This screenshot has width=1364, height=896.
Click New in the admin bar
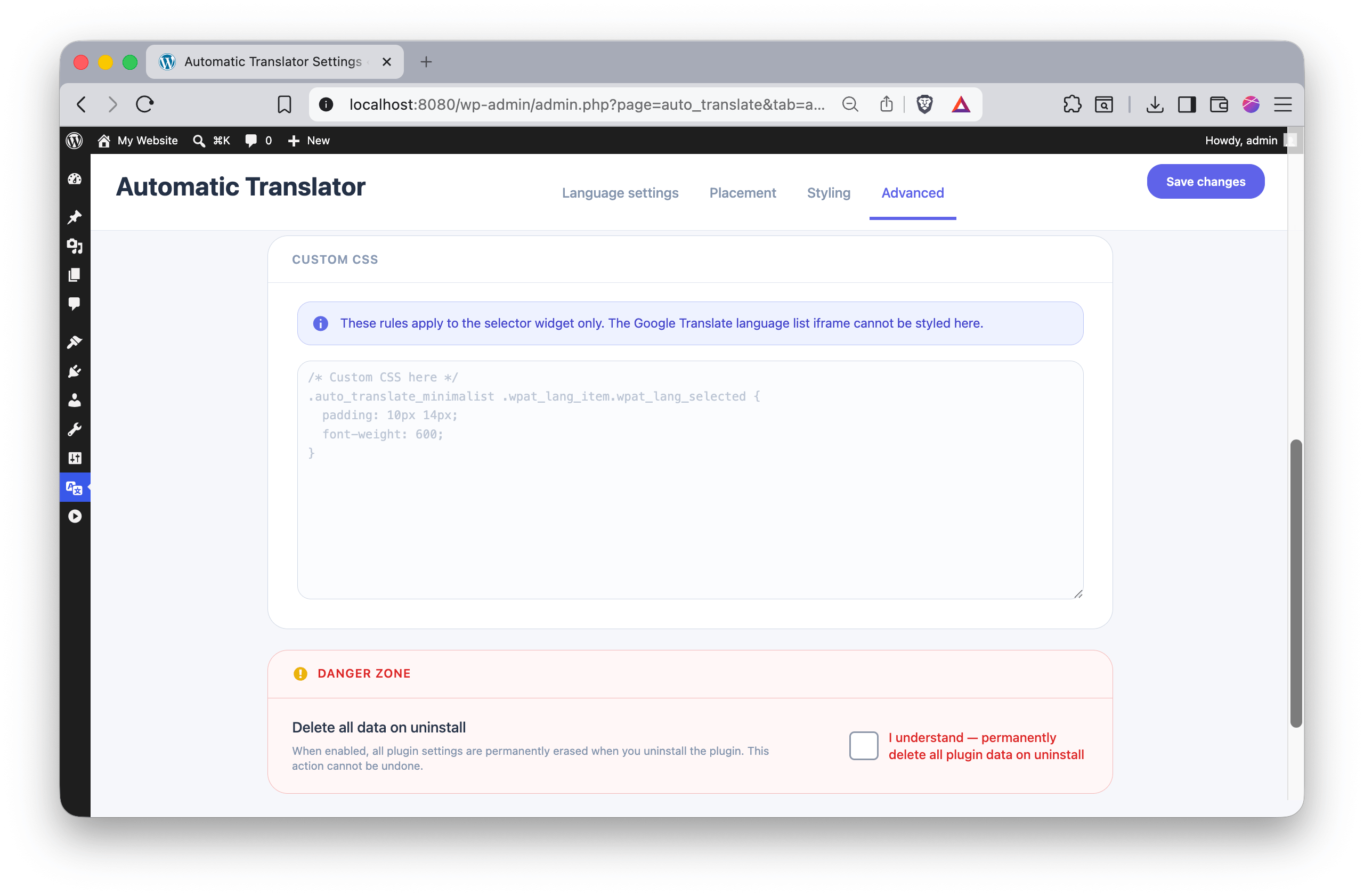click(309, 140)
